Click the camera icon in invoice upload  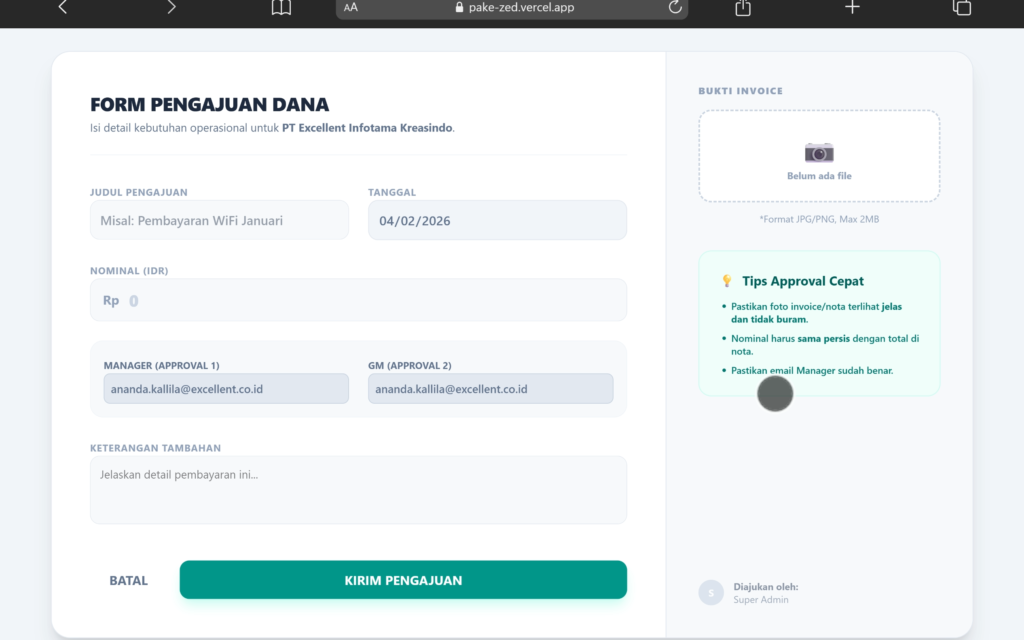pyautogui.click(x=819, y=152)
